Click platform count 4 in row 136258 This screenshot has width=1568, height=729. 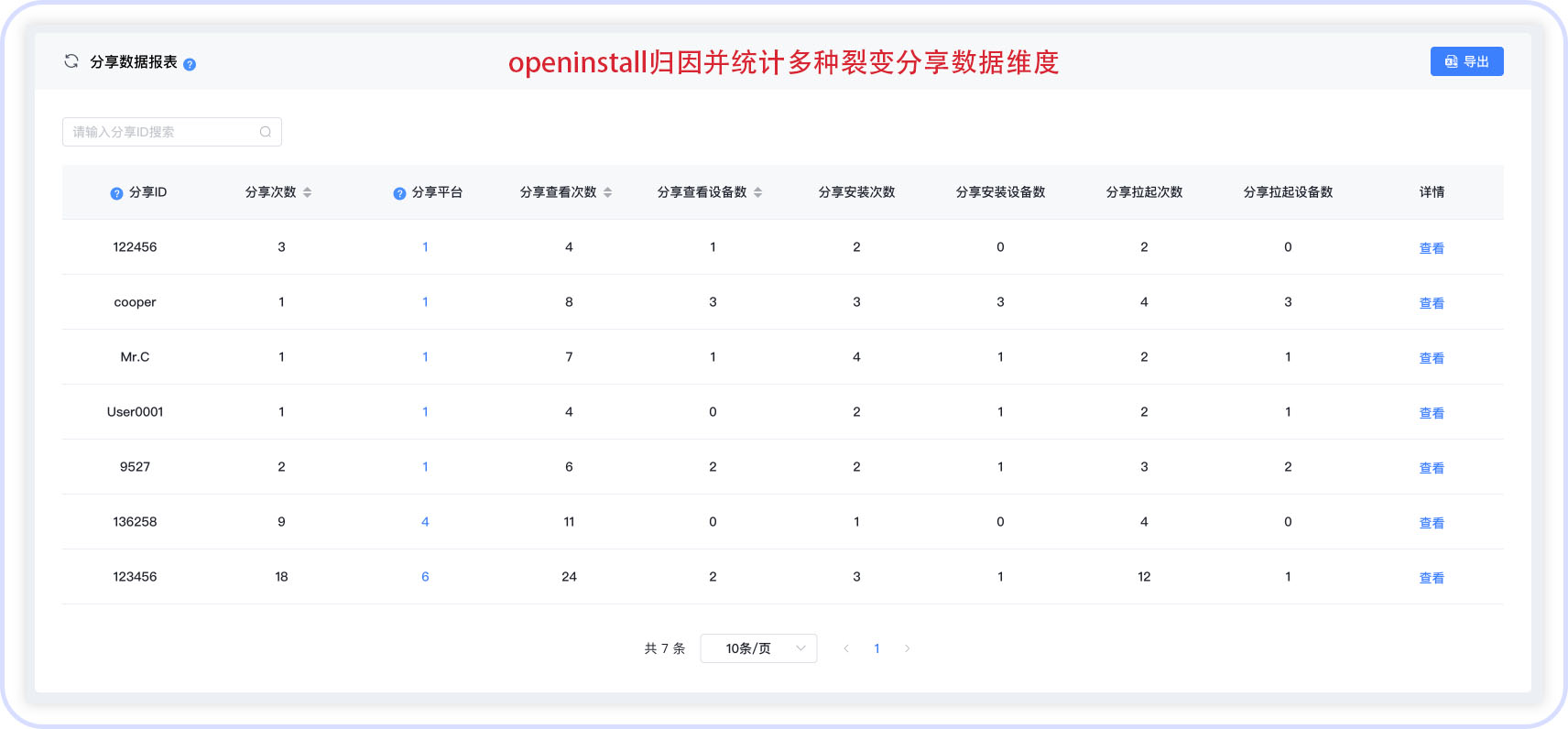pyautogui.click(x=425, y=522)
